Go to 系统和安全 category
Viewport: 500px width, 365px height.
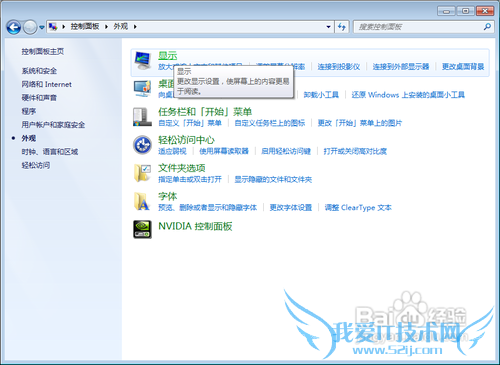click(39, 71)
